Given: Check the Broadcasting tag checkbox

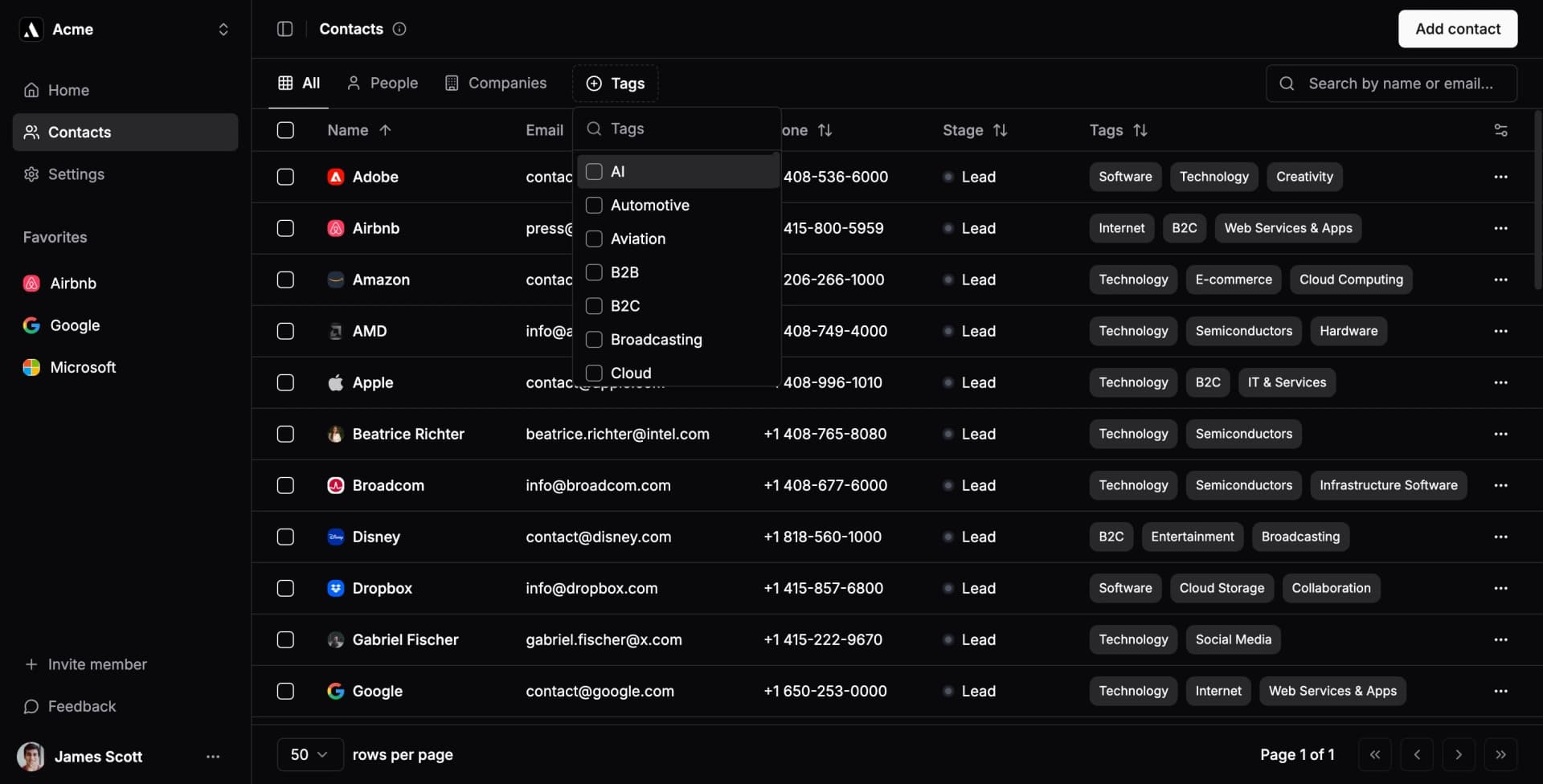Looking at the screenshot, I should tap(595, 340).
